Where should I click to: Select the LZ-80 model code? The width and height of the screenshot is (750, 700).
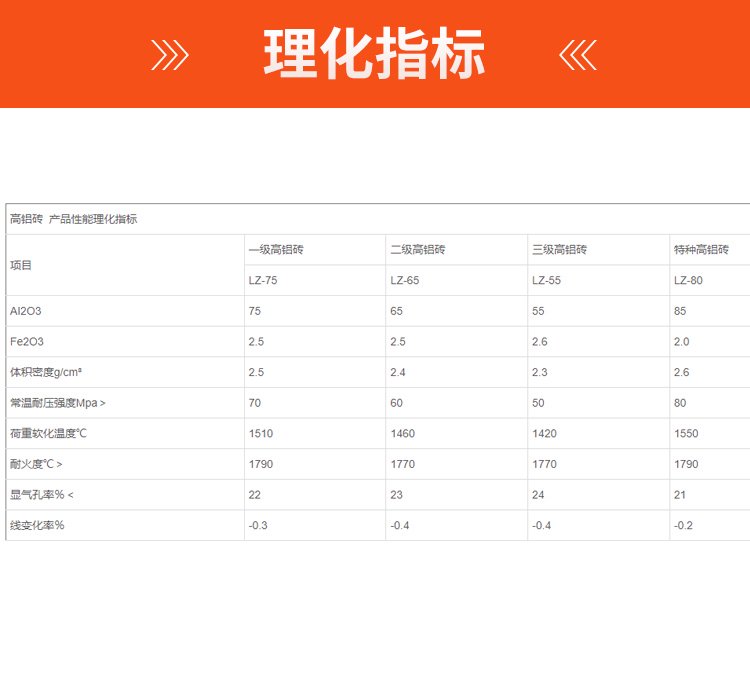click(689, 281)
